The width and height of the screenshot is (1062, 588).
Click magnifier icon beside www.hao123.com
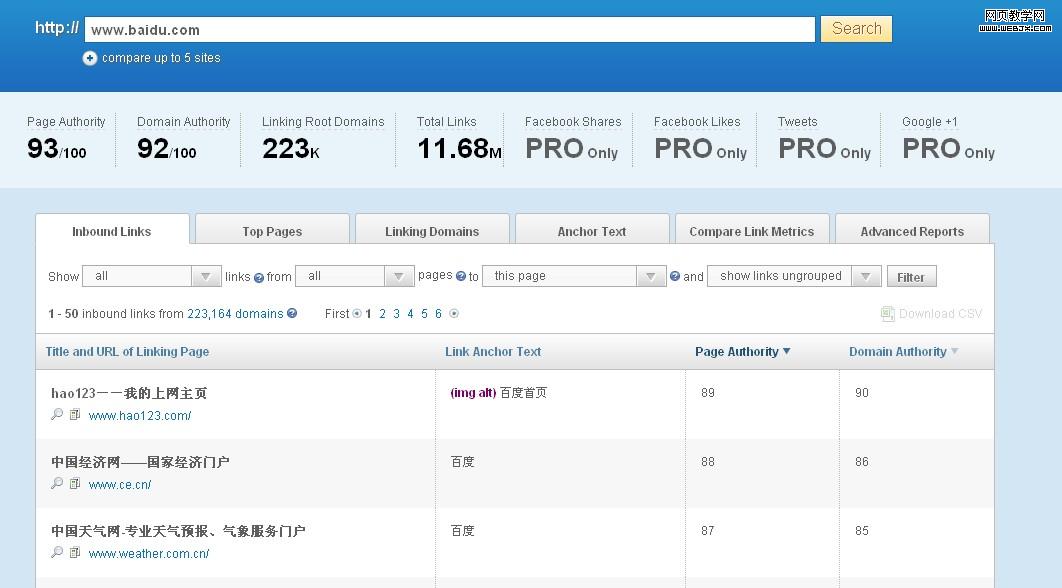click(x=57, y=415)
